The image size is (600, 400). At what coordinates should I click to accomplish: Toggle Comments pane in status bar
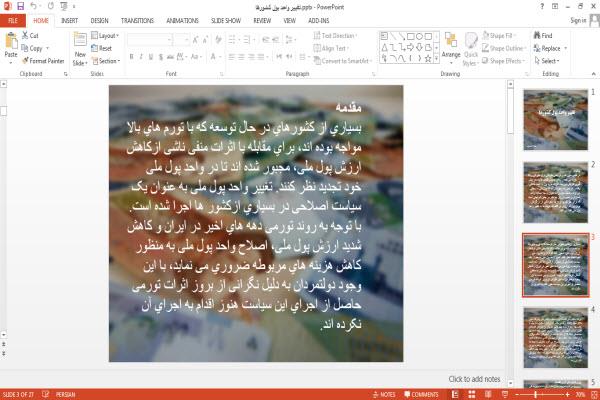[x=421, y=394]
